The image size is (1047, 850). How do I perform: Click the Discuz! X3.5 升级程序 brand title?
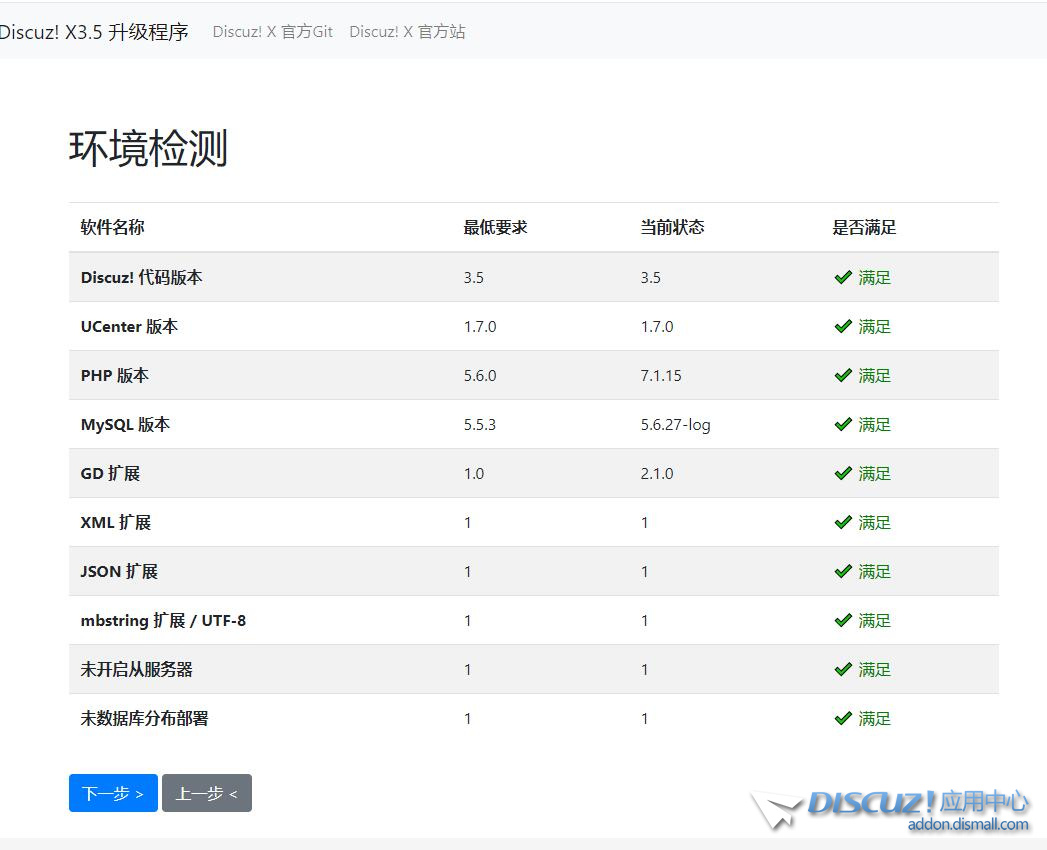[x=94, y=31]
